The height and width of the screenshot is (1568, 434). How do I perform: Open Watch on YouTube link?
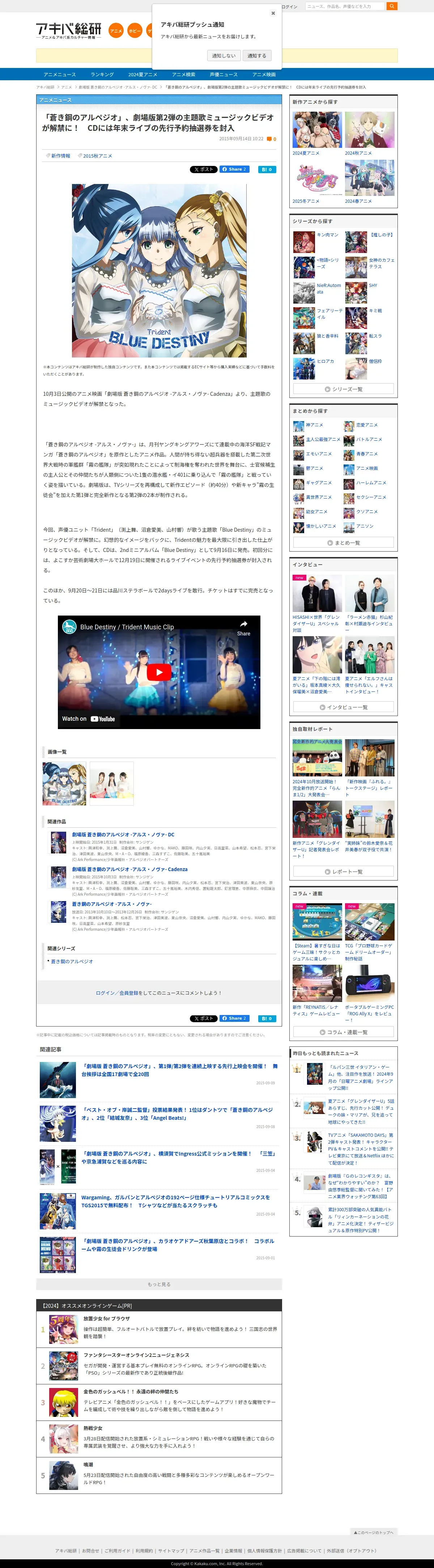[x=89, y=719]
